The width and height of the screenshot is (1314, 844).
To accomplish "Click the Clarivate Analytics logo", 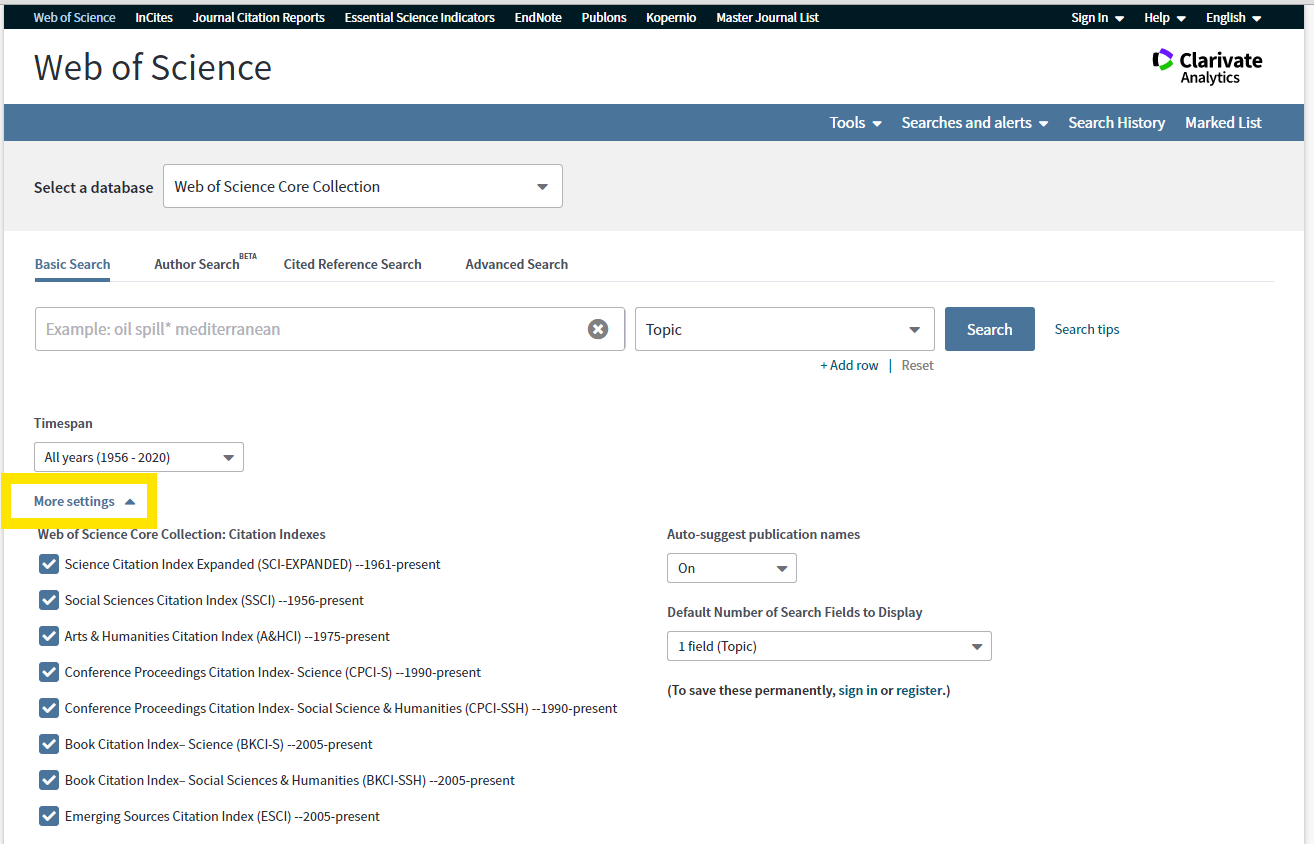I will pyautogui.click(x=1207, y=67).
